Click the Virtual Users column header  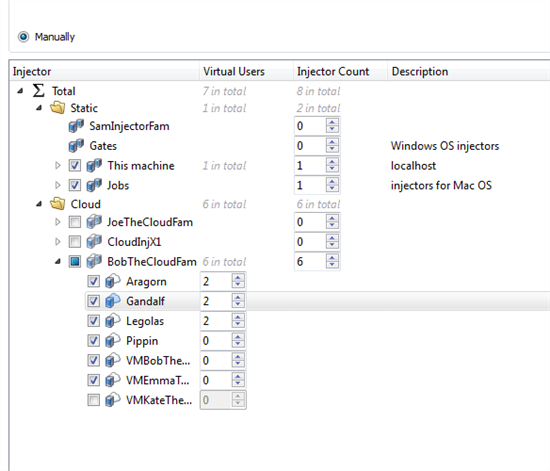click(246, 72)
